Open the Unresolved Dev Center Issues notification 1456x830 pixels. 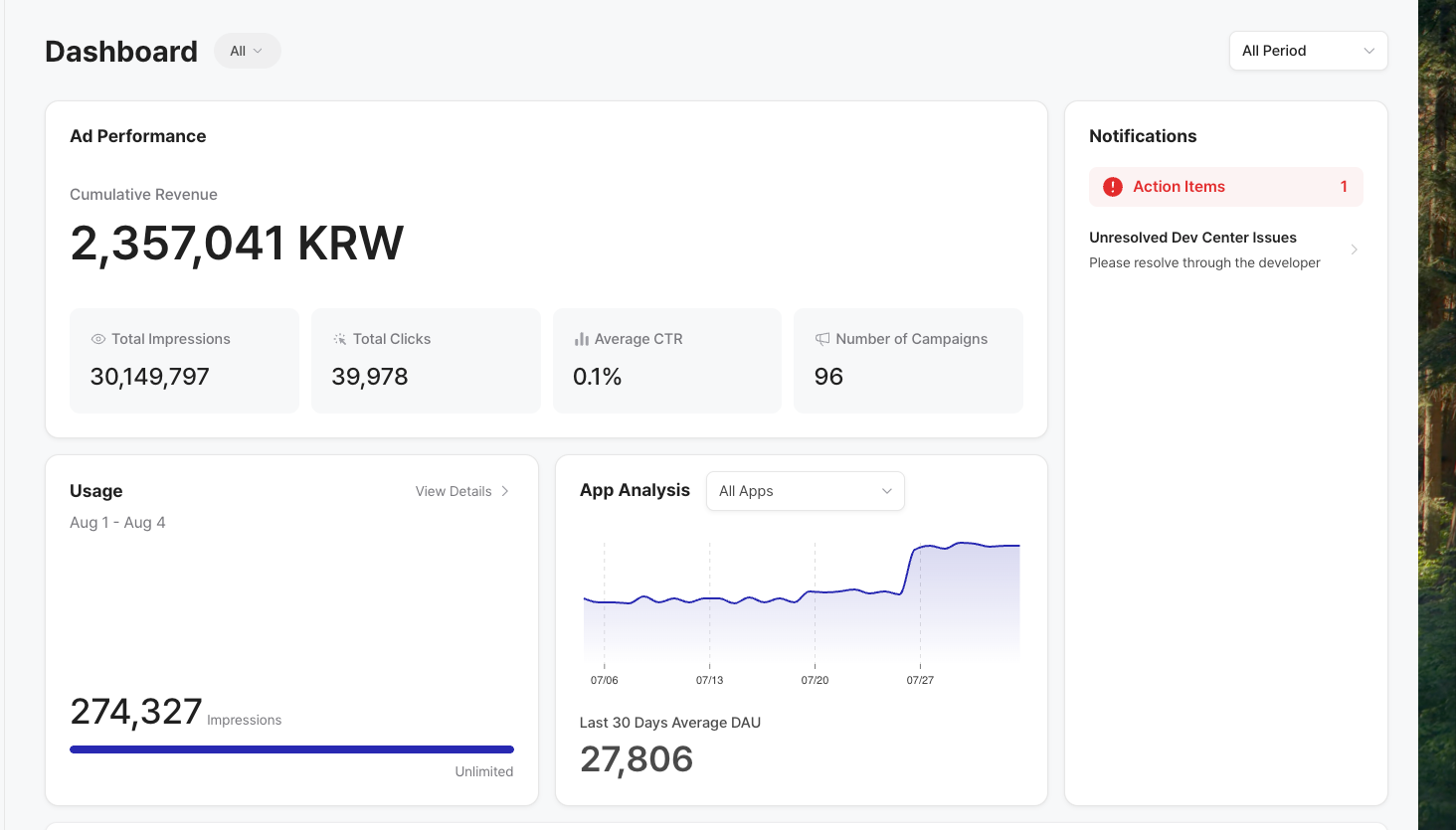click(x=1204, y=249)
